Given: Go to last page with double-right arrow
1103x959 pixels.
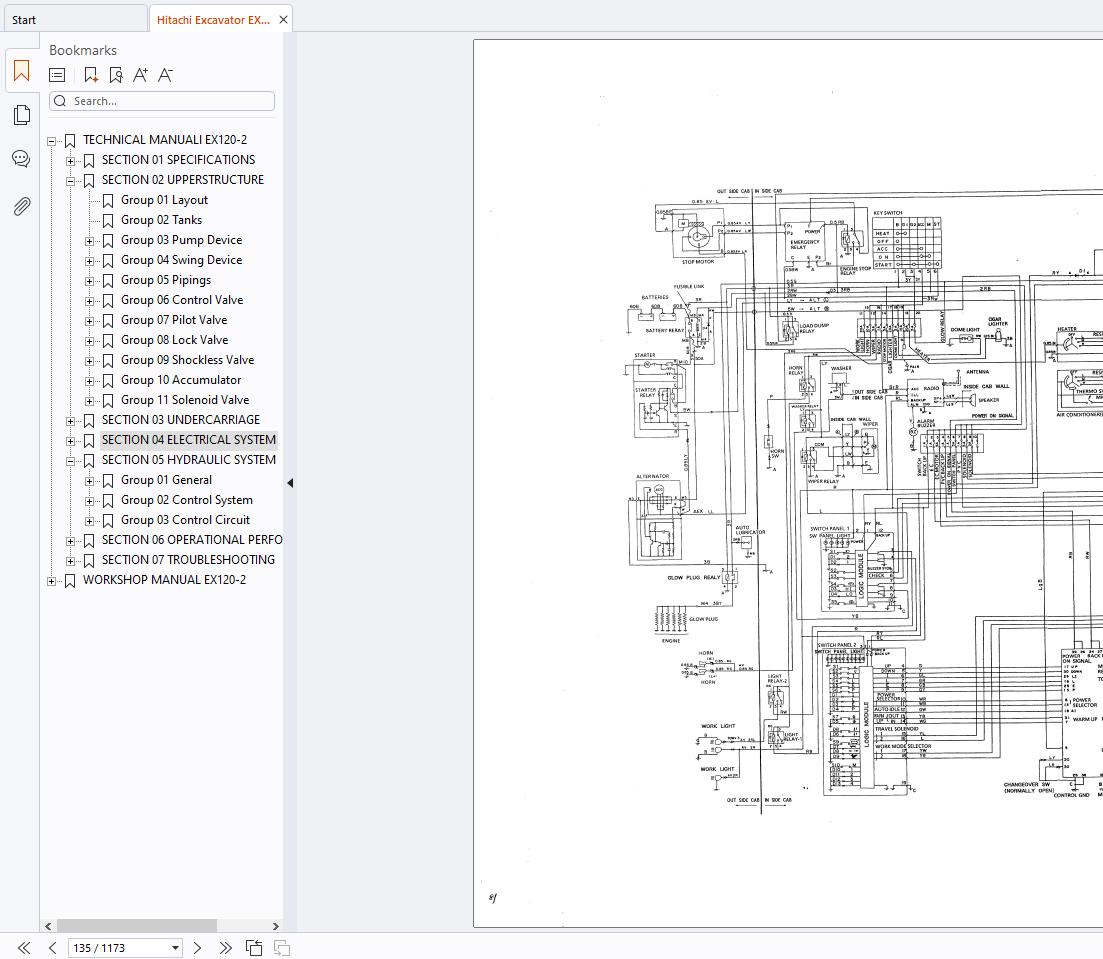Looking at the screenshot, I should (x=225, y=948).
